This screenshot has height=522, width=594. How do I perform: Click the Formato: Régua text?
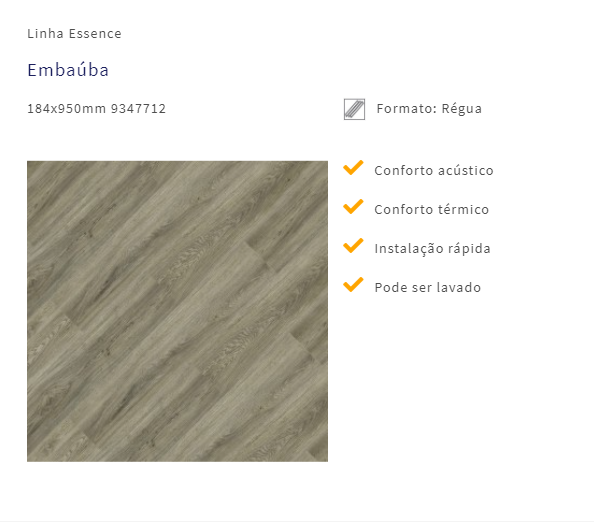coord(429,109)
